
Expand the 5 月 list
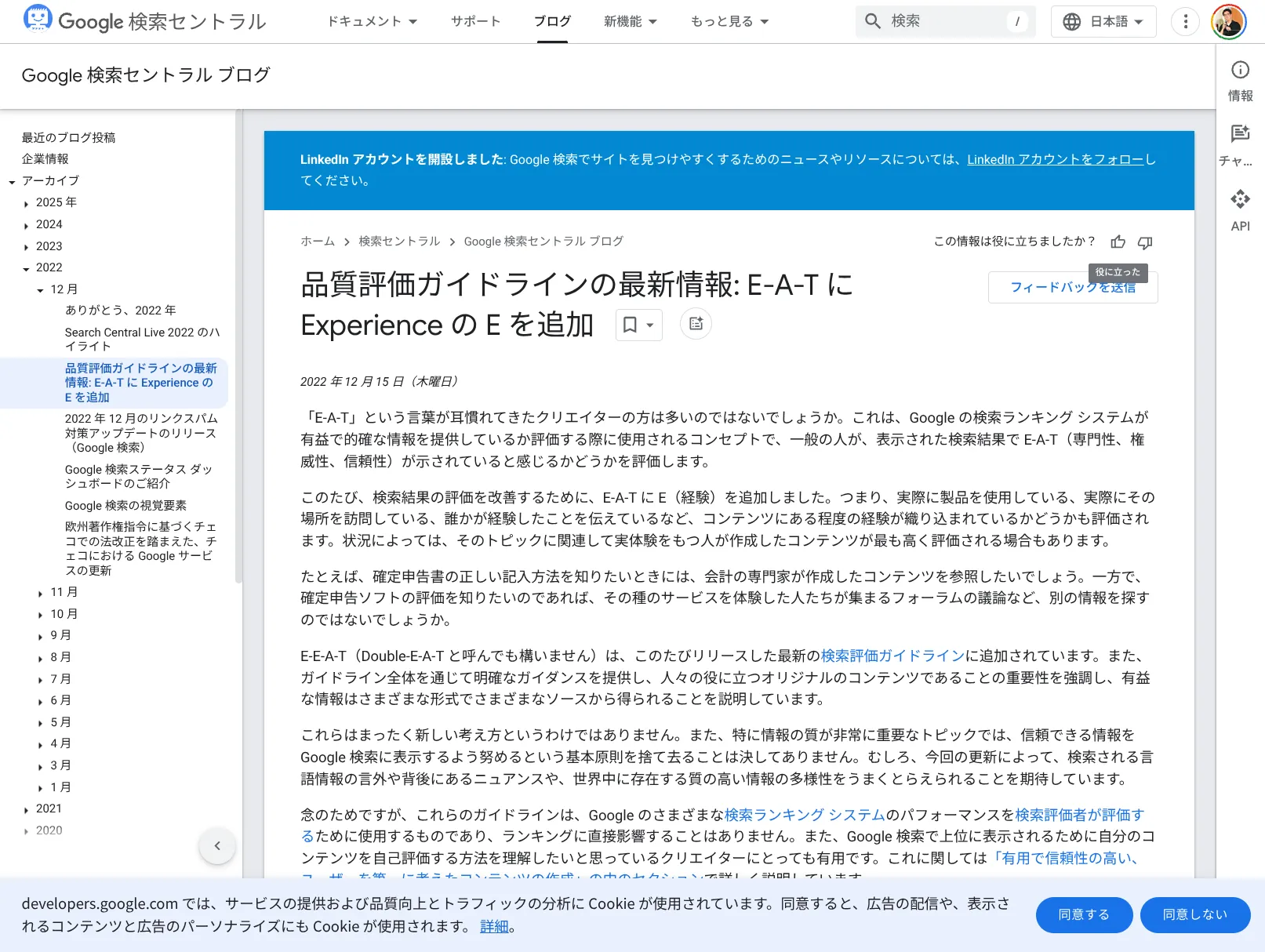coord(41,723)
